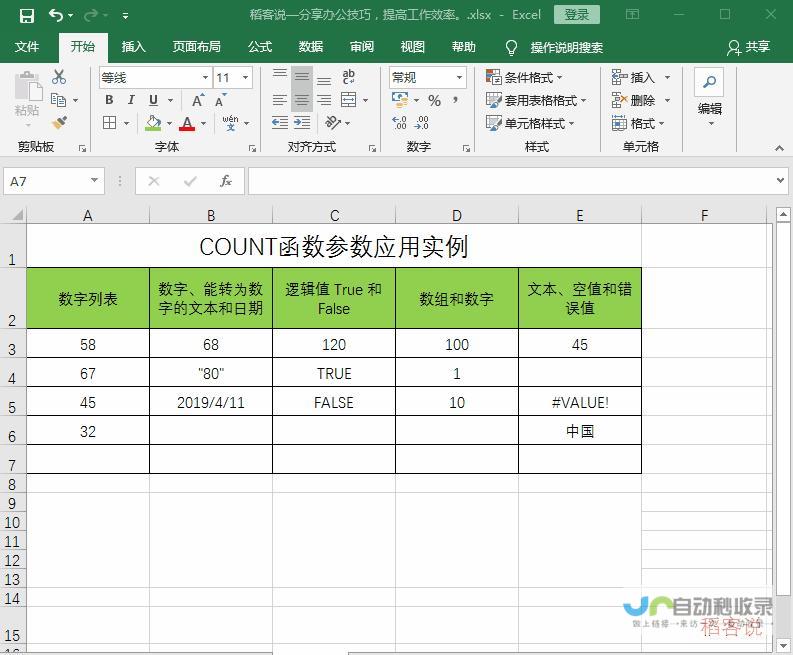Align text left

pos(280,100)
